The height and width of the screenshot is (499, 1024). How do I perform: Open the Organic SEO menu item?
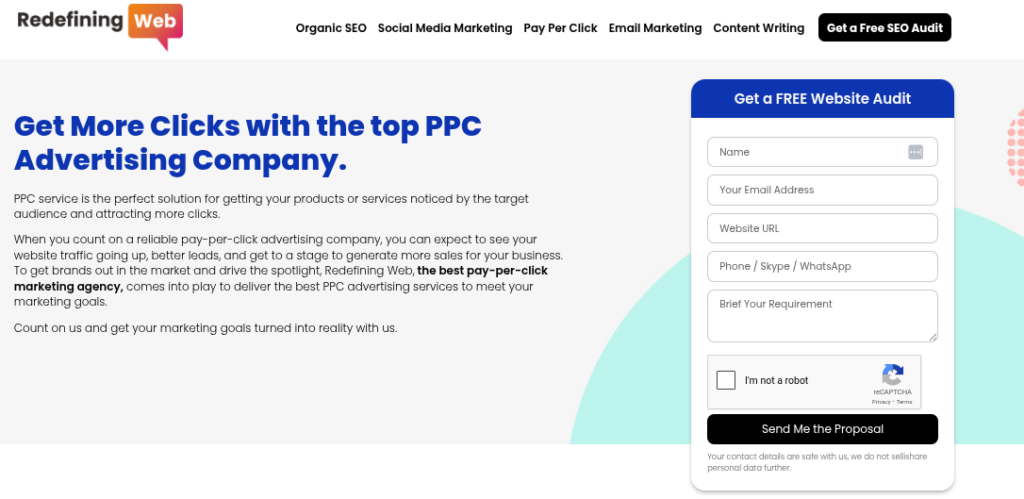(331, 28)
